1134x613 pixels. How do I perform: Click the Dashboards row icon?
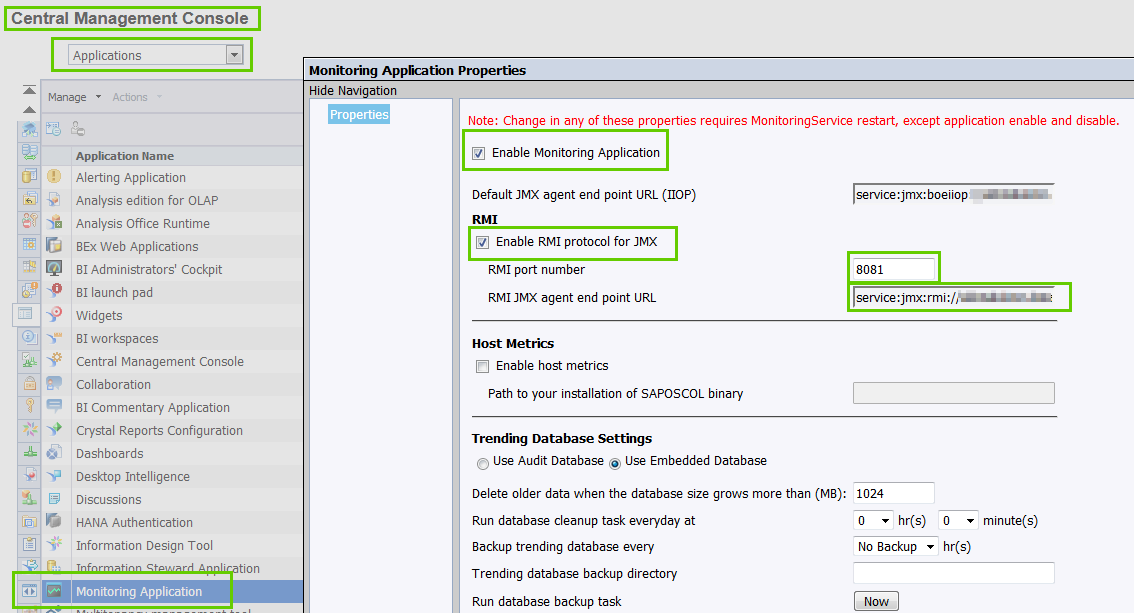point(54,453)
